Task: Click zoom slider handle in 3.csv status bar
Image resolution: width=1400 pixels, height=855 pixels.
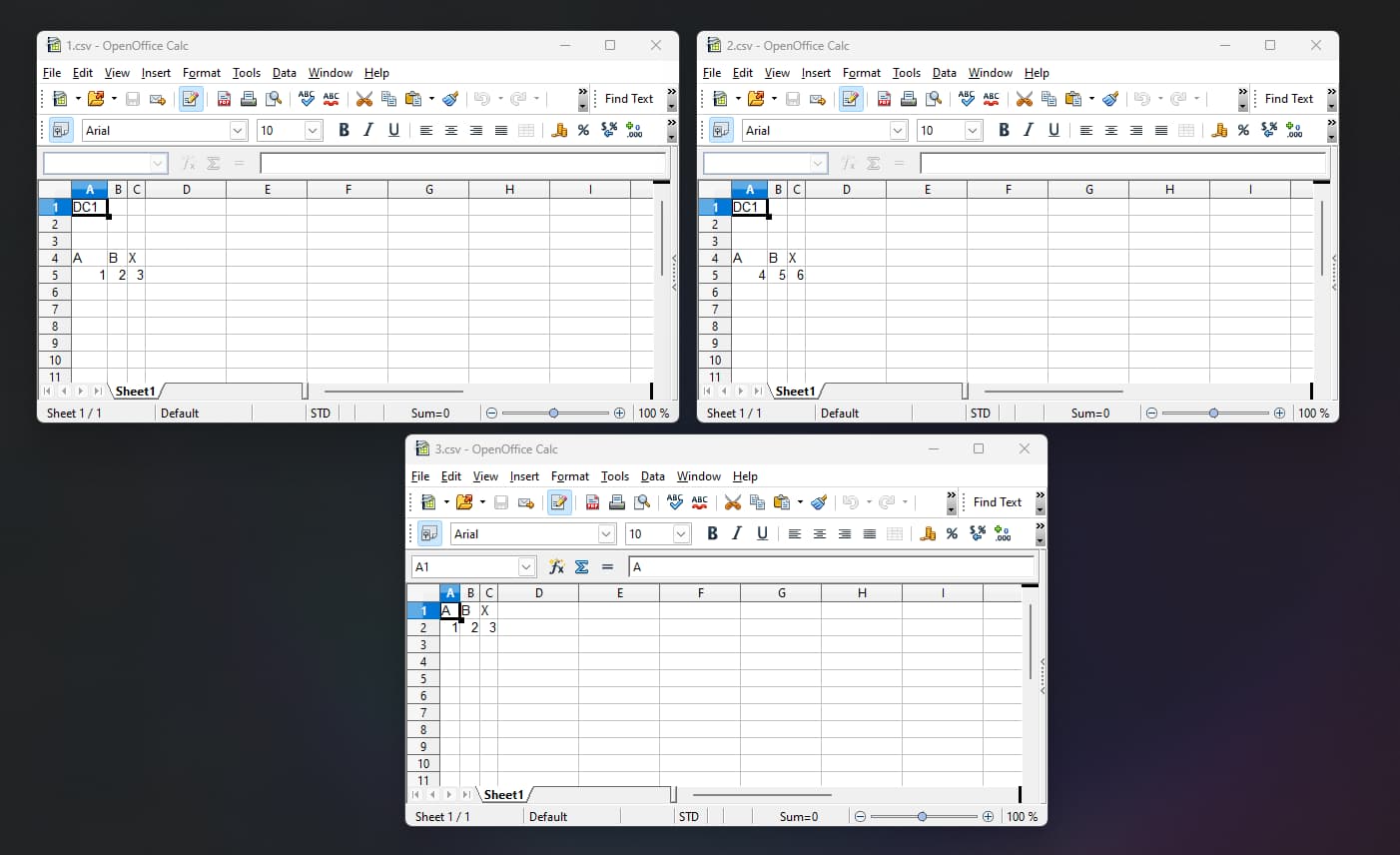Action: (922, 816)
